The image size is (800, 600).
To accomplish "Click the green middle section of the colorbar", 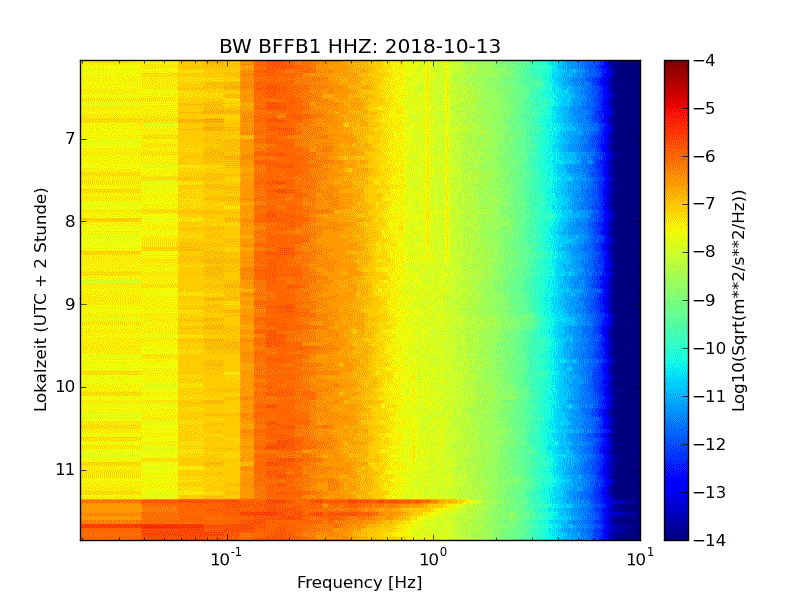I will [x=676, y=300].
